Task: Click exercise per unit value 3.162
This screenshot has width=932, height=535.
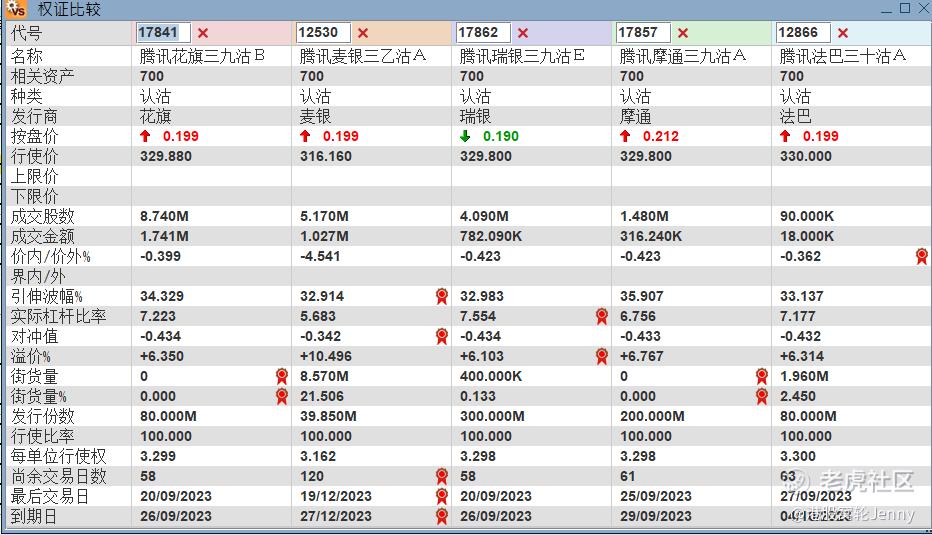Action: 318,456
